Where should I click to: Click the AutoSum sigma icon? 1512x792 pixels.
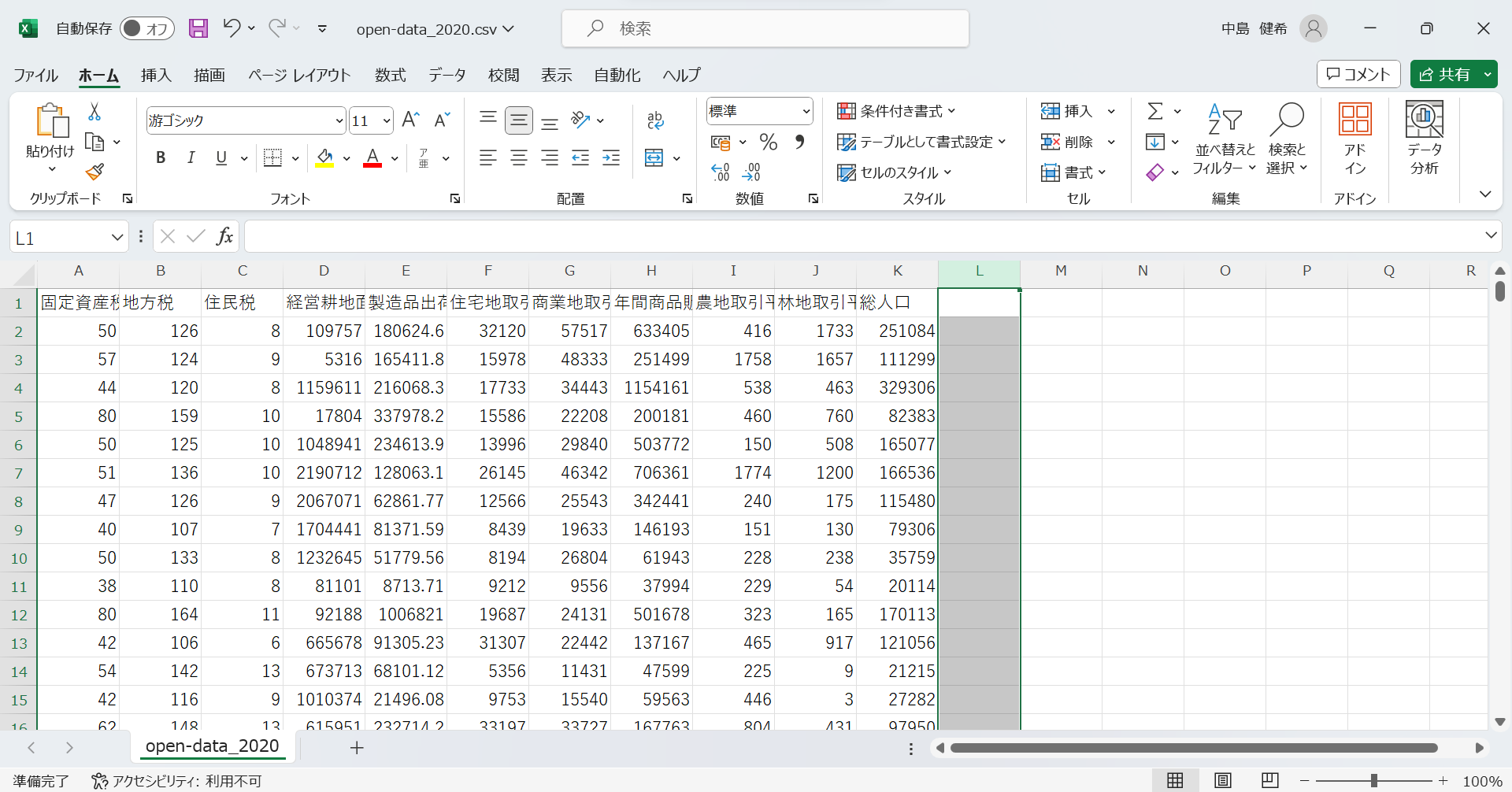coord(1154,111)
